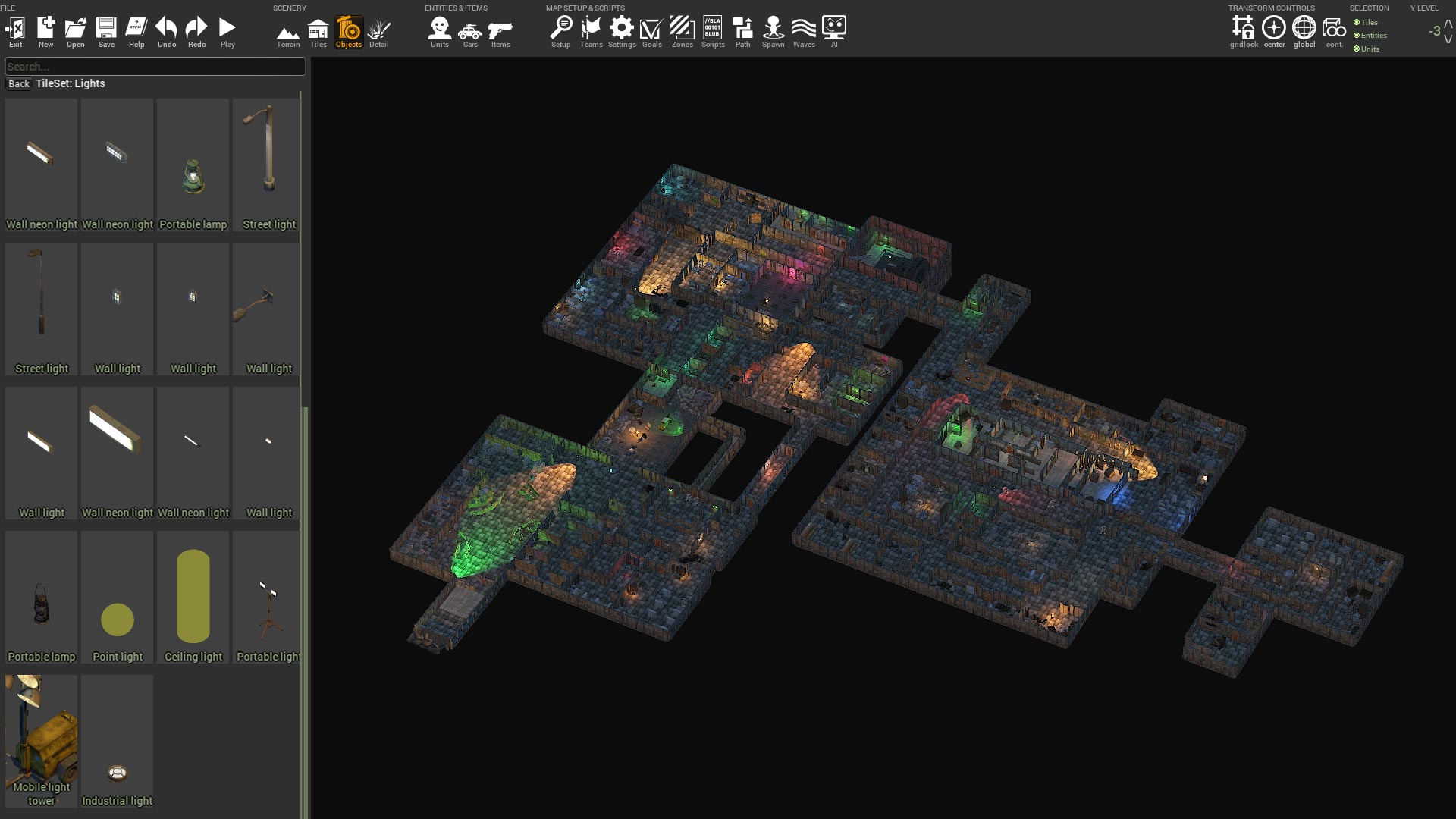Click the Terrain tool icon
Viewport: 1456px width, 819px height.
[287, 28]
